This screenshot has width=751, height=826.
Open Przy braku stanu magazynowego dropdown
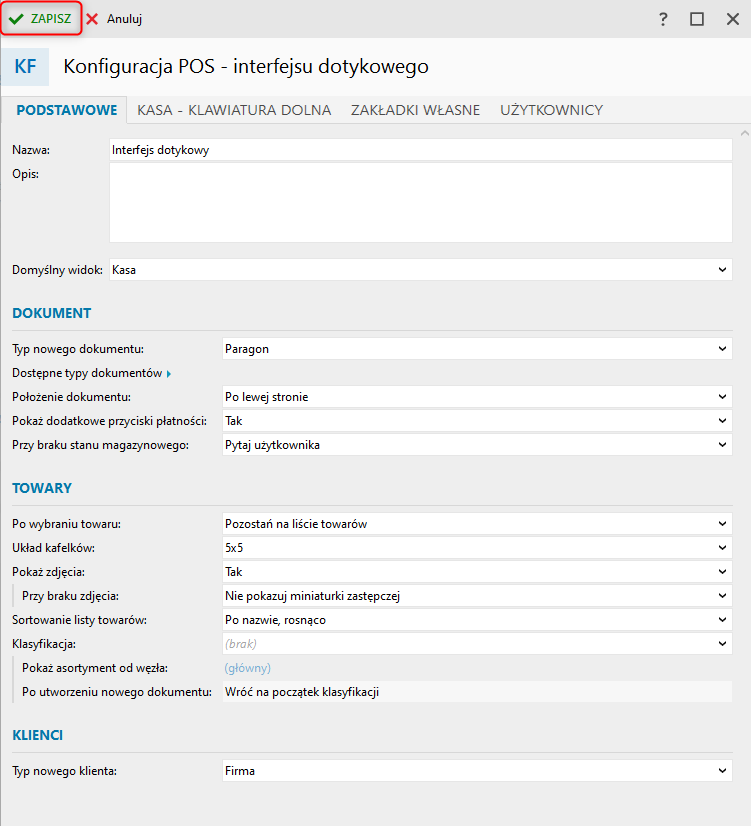[477, 445]
